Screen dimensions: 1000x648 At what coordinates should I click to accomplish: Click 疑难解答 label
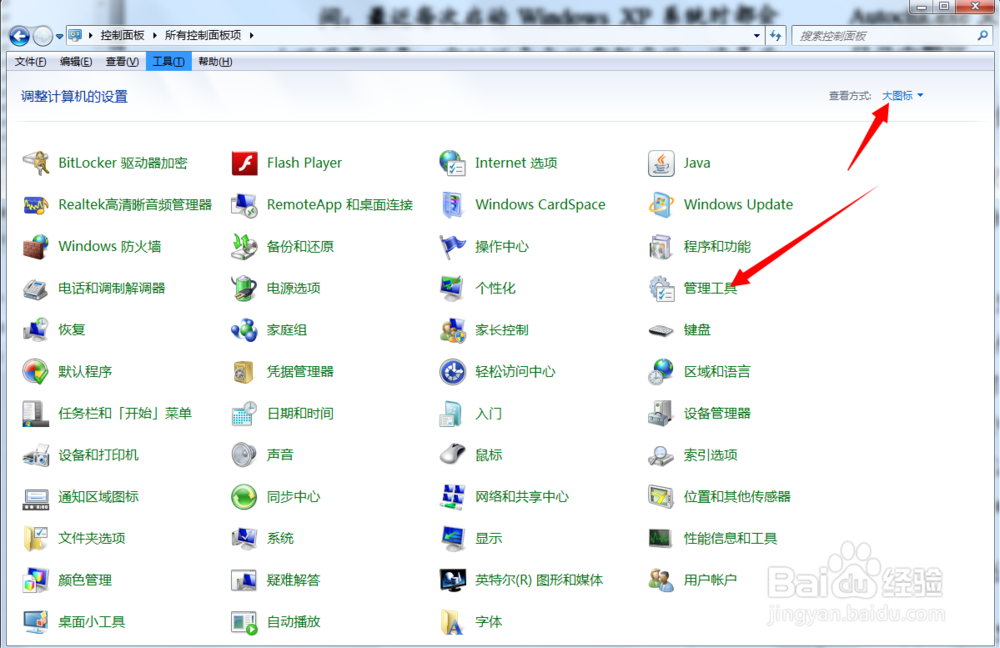pos(293,580)
